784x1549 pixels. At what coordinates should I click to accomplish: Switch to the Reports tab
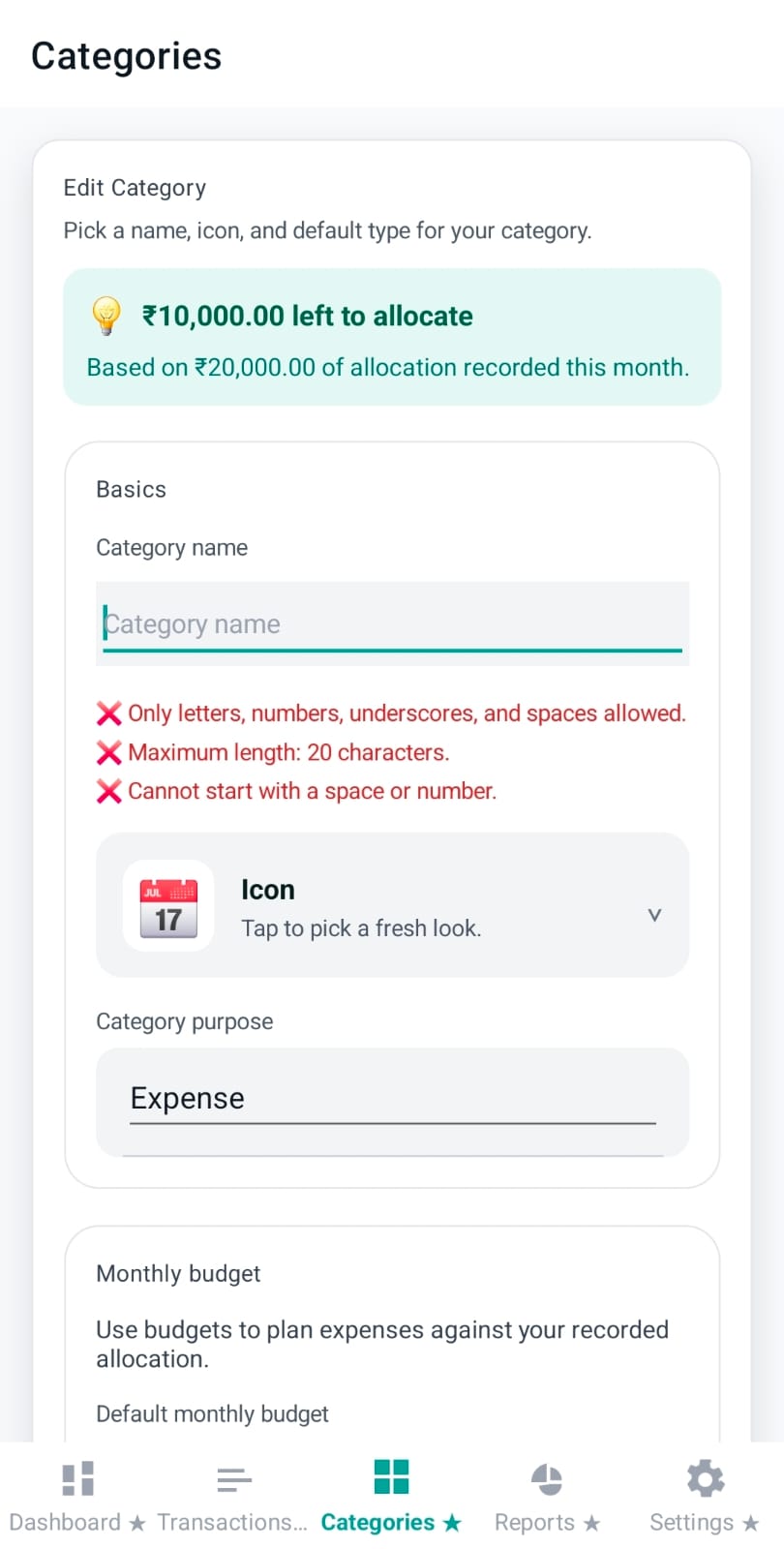pyautogui.click(x=547, y=1496)
